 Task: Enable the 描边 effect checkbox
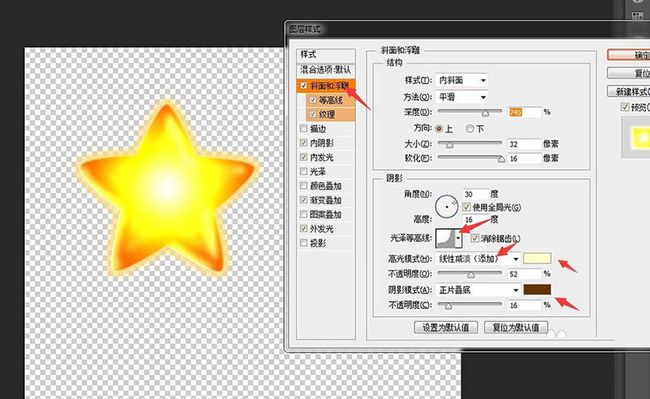pos(303,129)
